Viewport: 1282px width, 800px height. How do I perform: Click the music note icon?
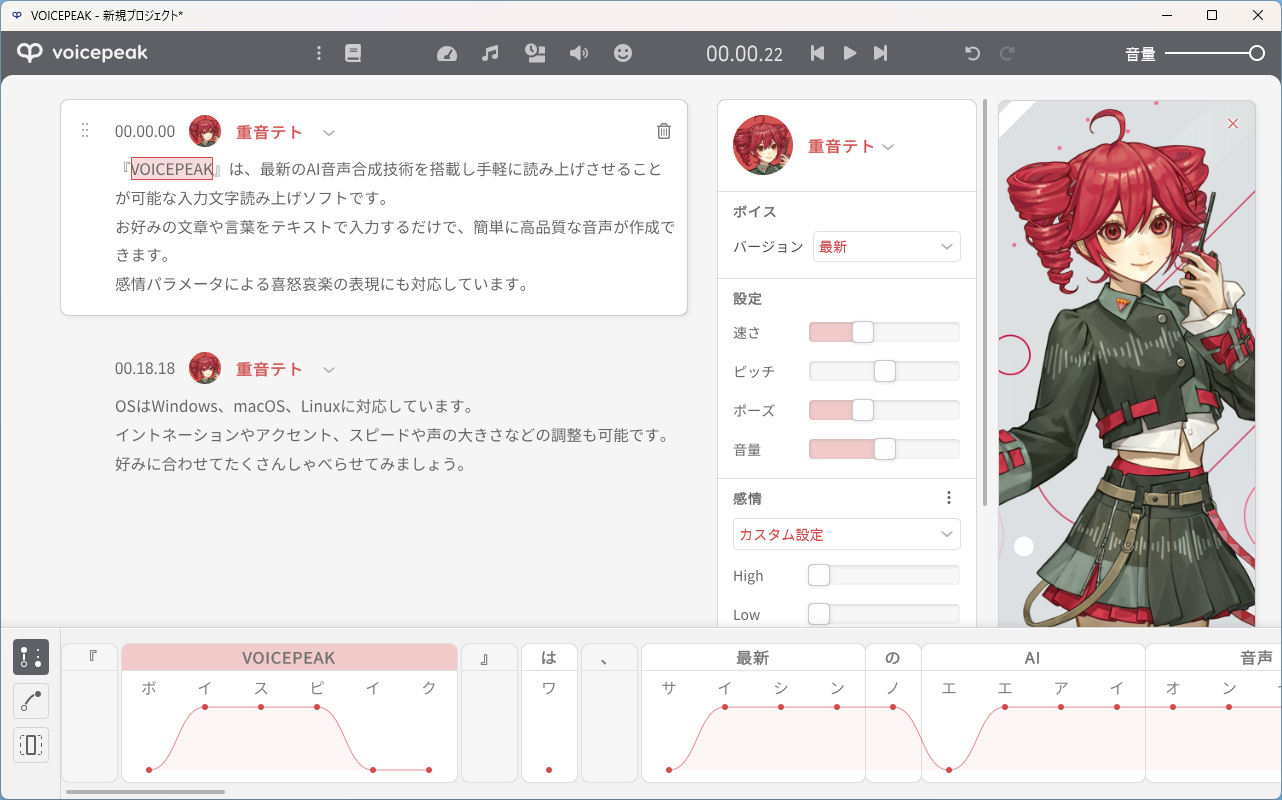[x=490, y=53]
